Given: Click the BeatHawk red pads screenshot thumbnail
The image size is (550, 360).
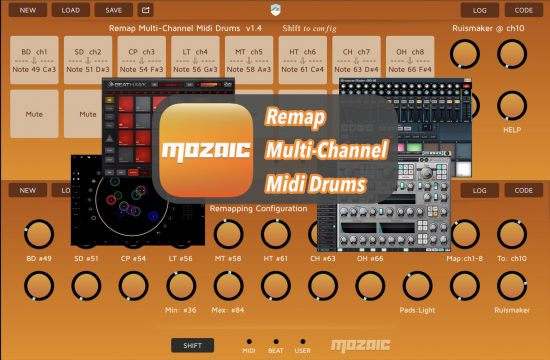Looking at the screenshot, I should (130, 126).
